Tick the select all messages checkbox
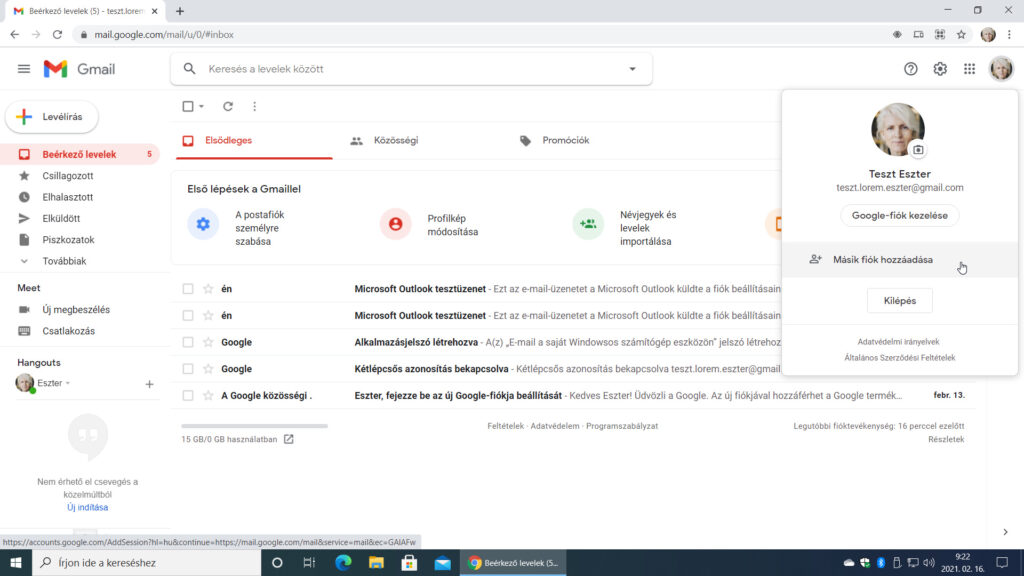 point(188,106)
